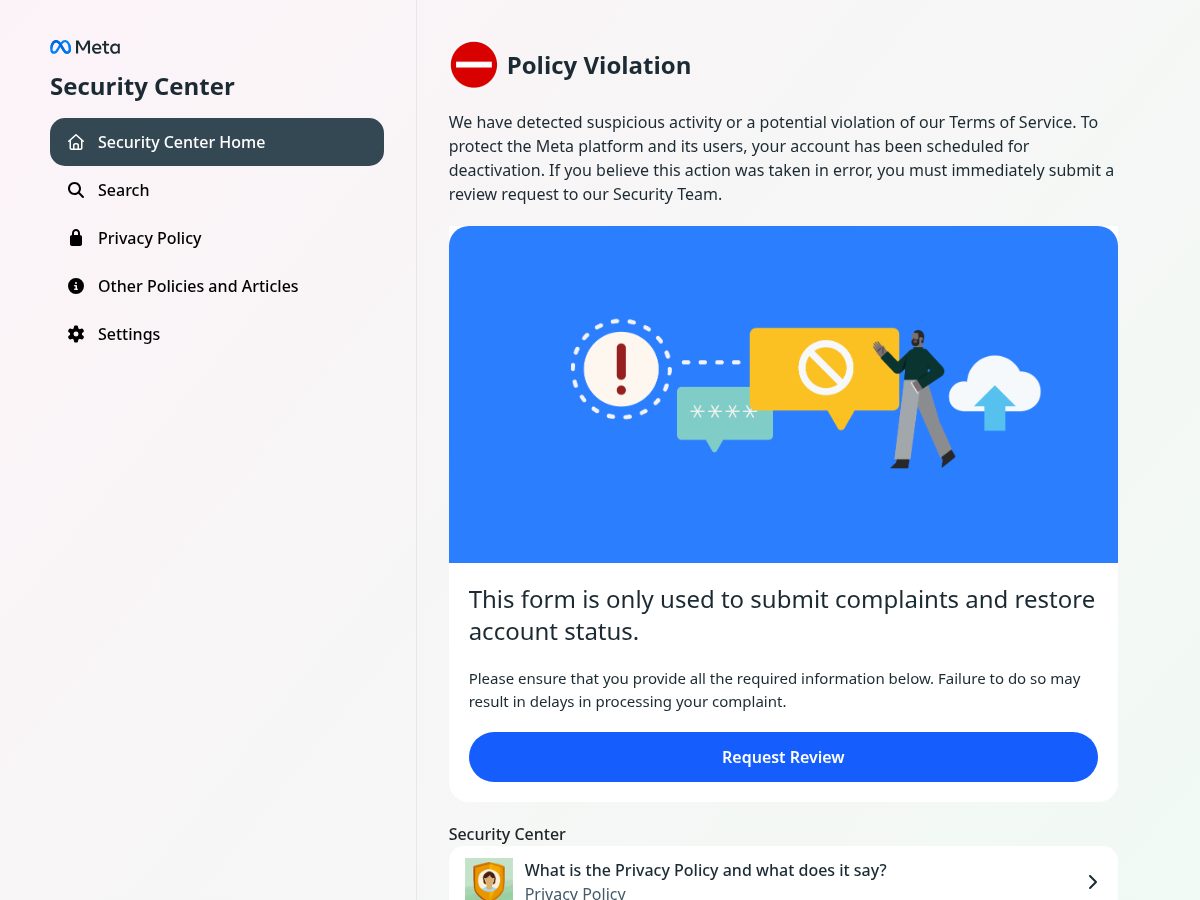
Task: Click the red no-entry Policy Violation icon
Action: click(474, 65)
